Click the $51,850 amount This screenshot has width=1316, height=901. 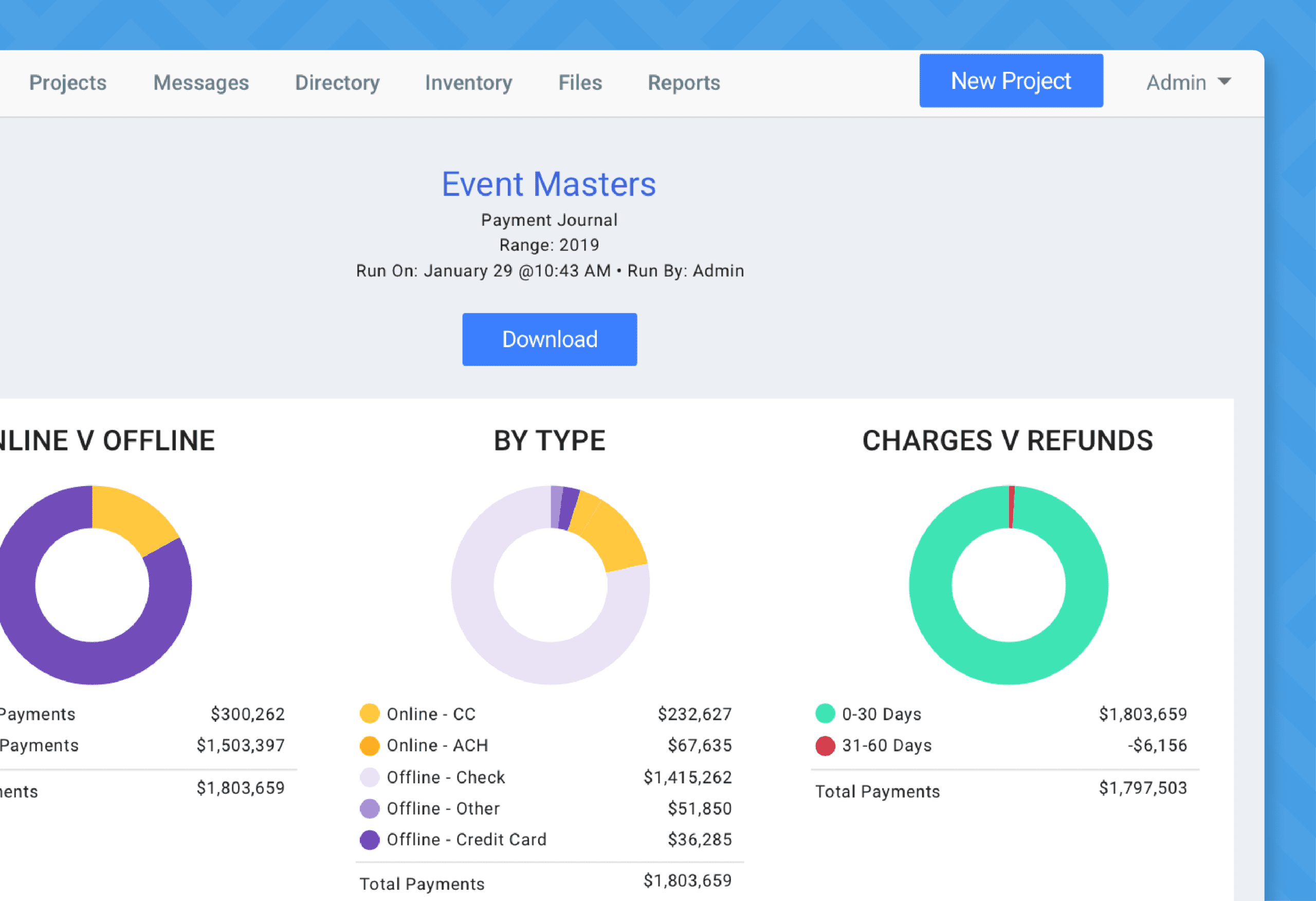(x=700, y=808)
